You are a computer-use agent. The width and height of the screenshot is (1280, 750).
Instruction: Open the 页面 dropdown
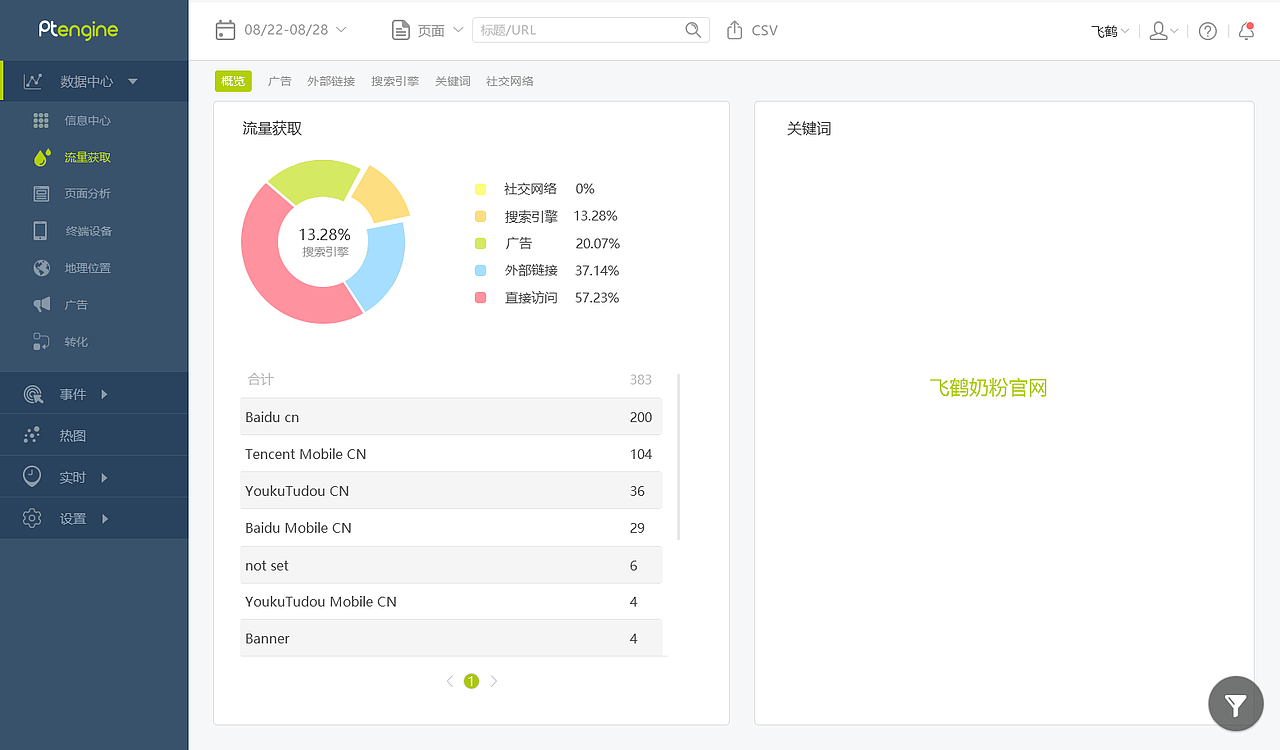click(440, 30)
